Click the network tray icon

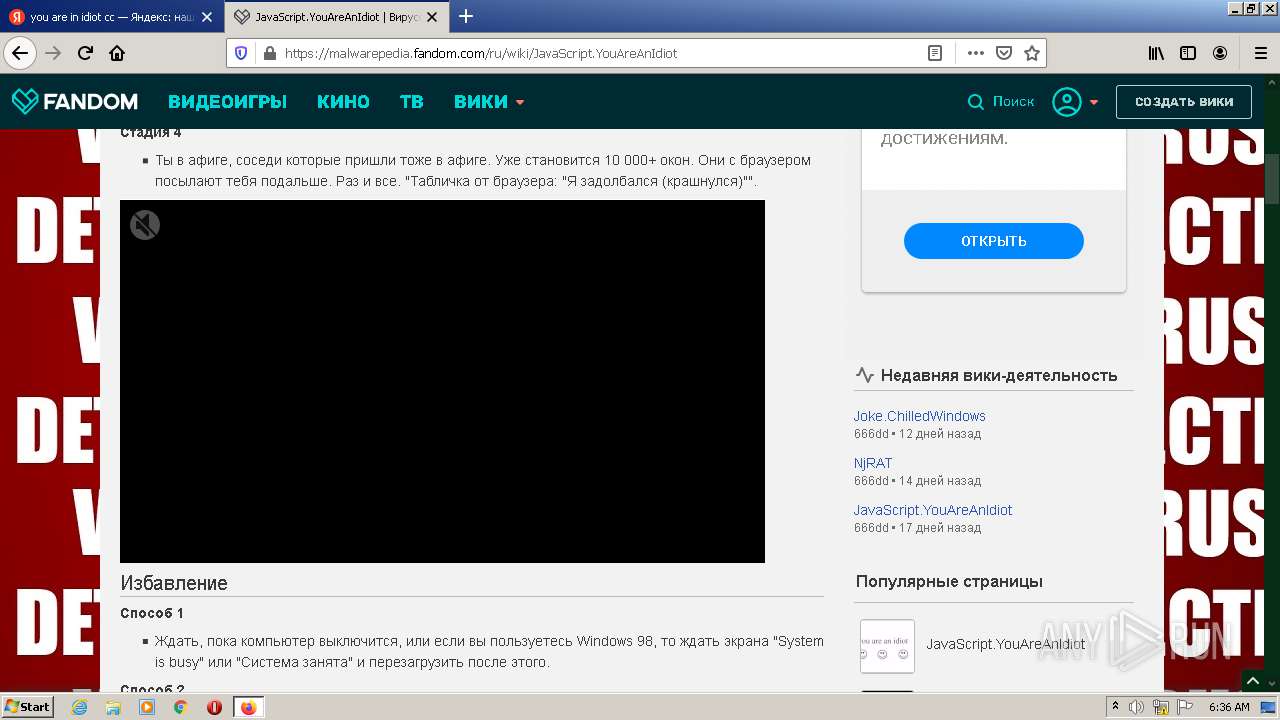(1161, 707)
